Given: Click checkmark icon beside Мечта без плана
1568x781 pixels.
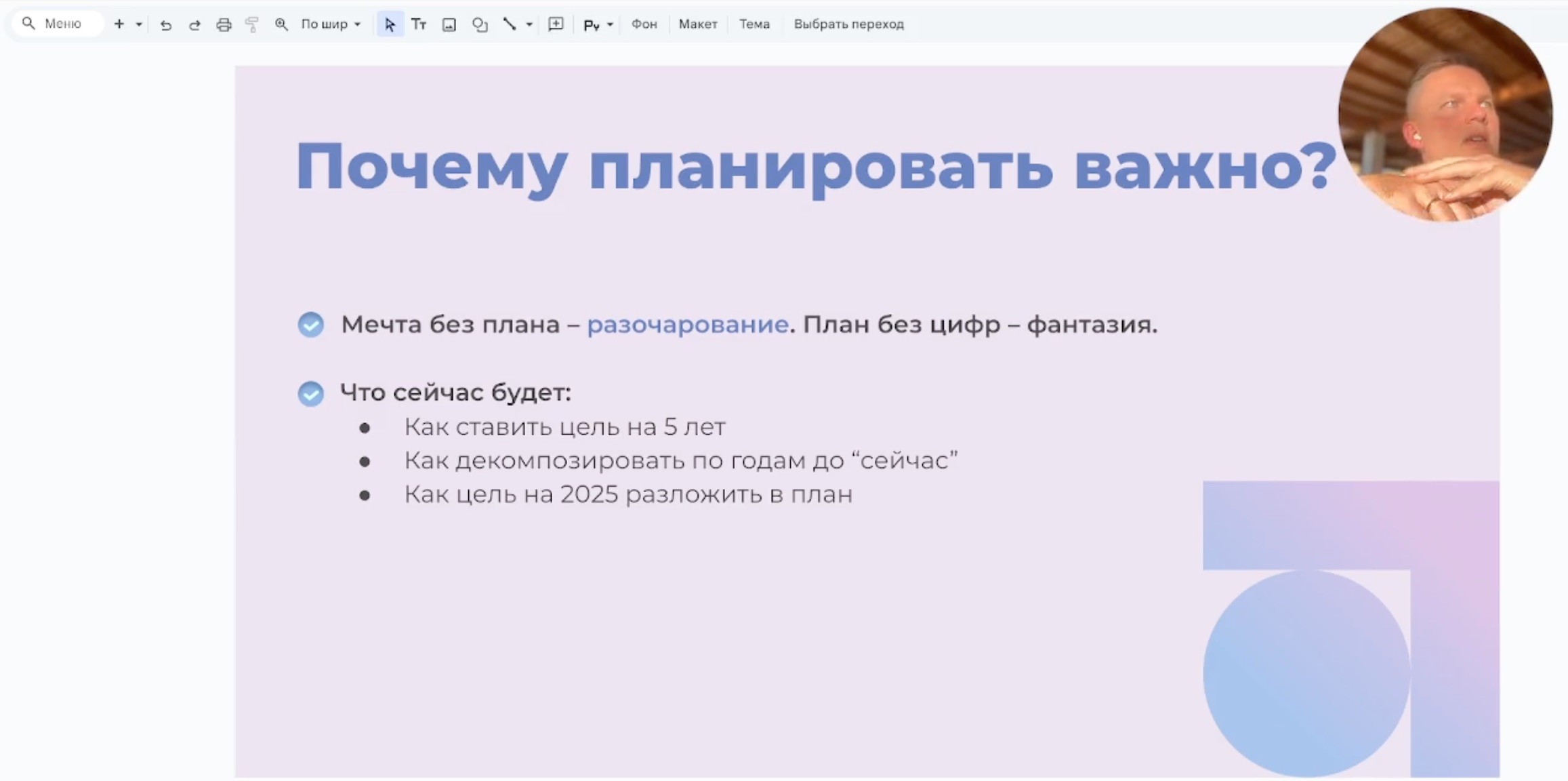Looking at the screenshot, I should [311, 325].
